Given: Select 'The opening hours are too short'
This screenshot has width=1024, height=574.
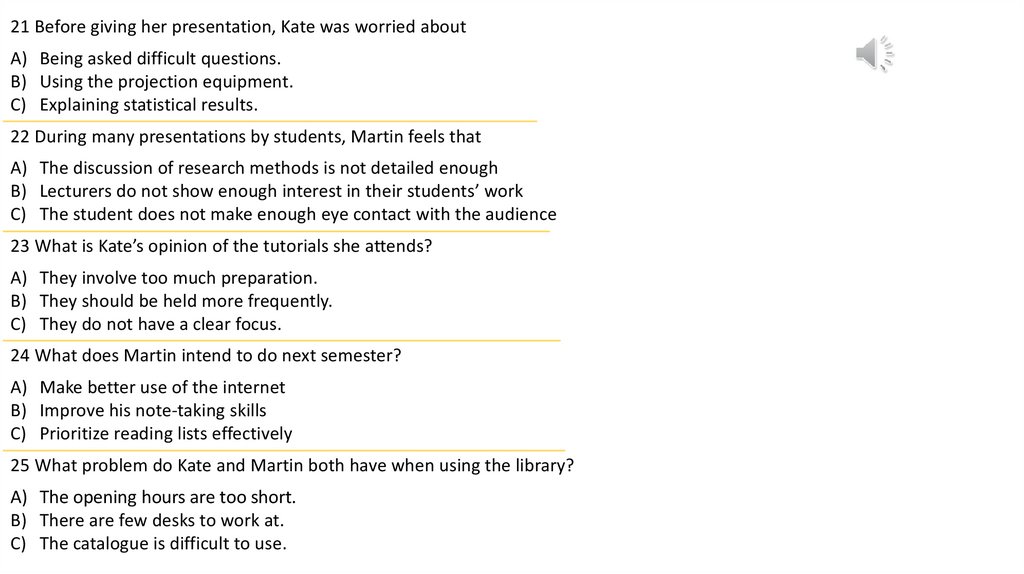Looking at the screenshot, I should point(168,497).
